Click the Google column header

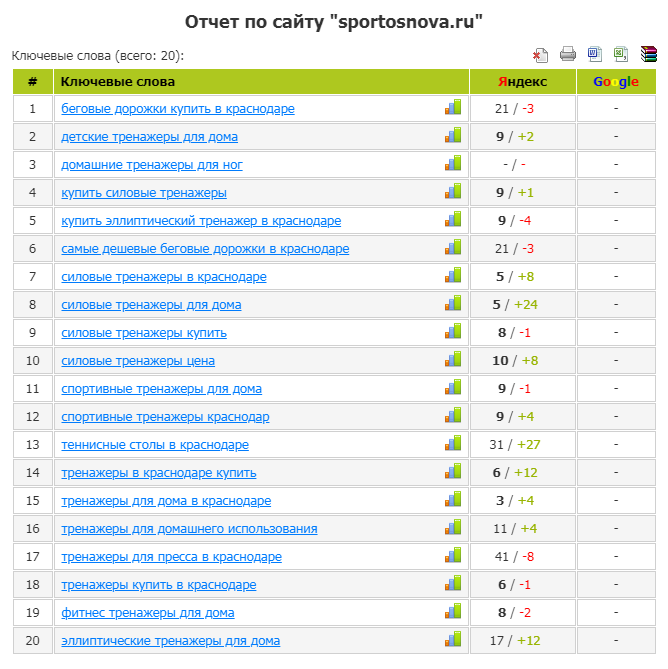point(615,82)
